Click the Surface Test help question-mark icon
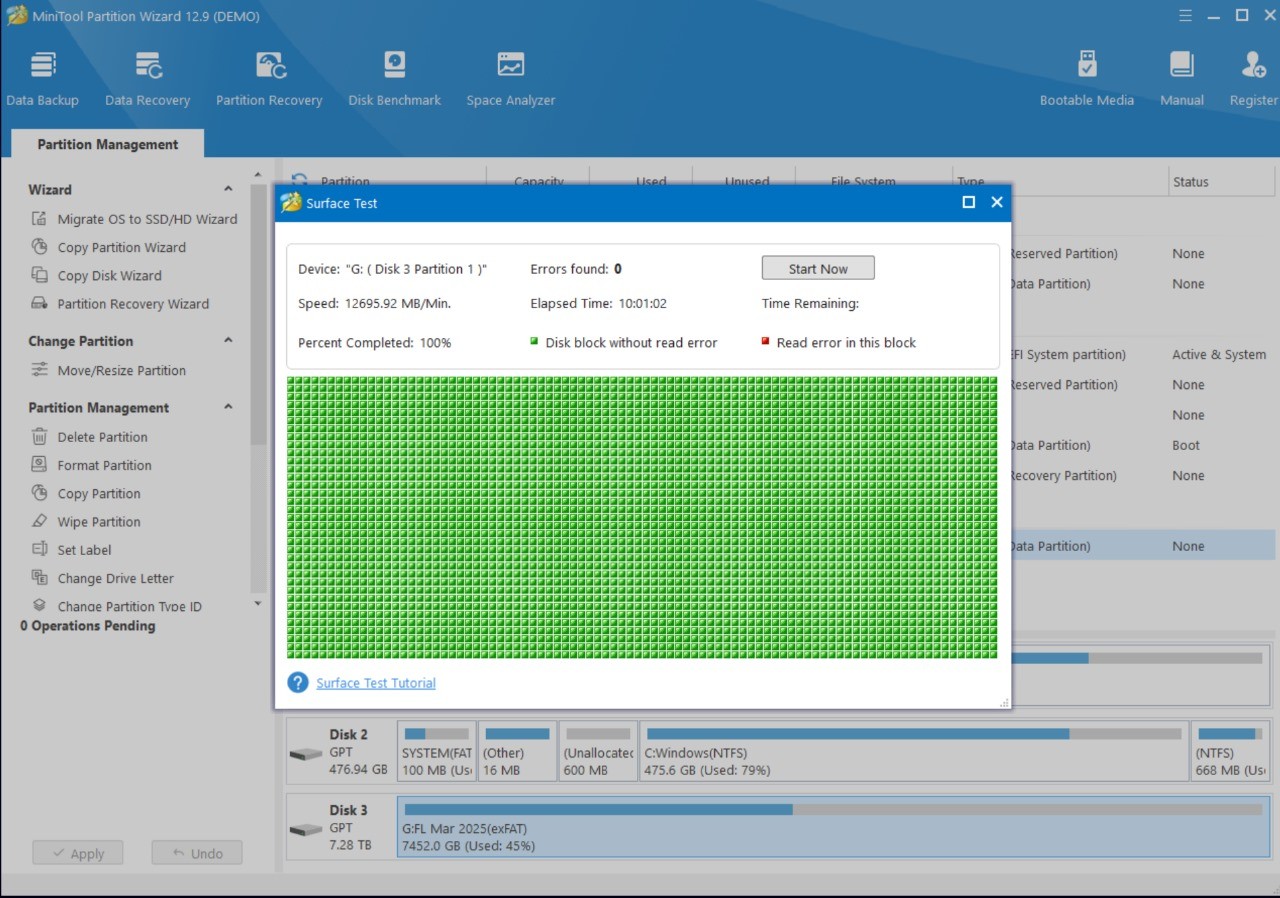Image resolution: width=1280 pixels, height=898 pixels. pos(298,682)
